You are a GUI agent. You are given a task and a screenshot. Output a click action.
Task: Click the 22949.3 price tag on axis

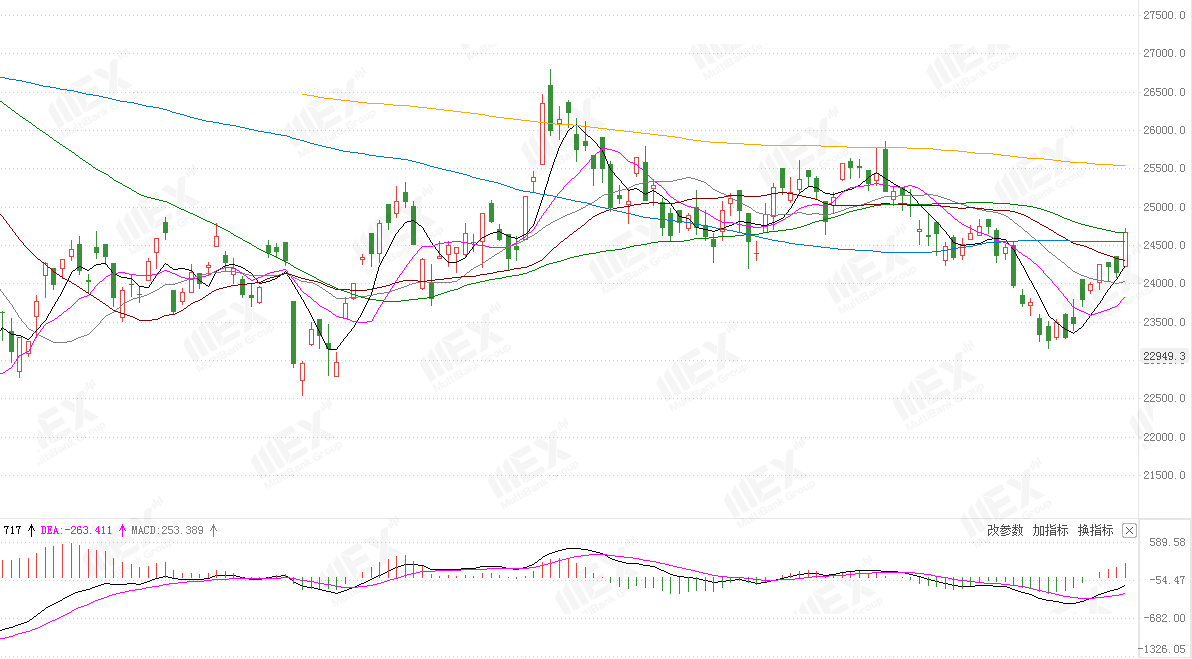coord(1163,356)
